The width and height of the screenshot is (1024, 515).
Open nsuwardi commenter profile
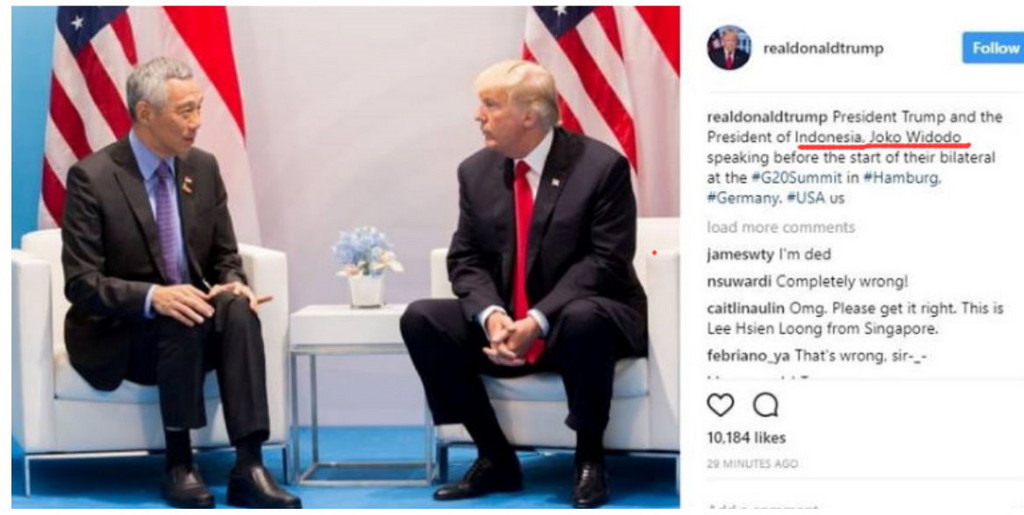(739, 282)
